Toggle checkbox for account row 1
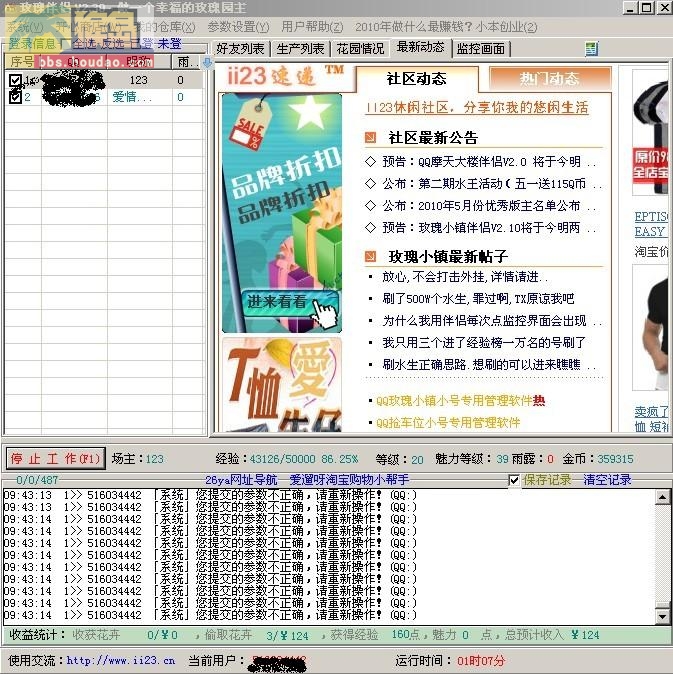The height and width of the screenshot is (674, 673). [x=15, y=80]
